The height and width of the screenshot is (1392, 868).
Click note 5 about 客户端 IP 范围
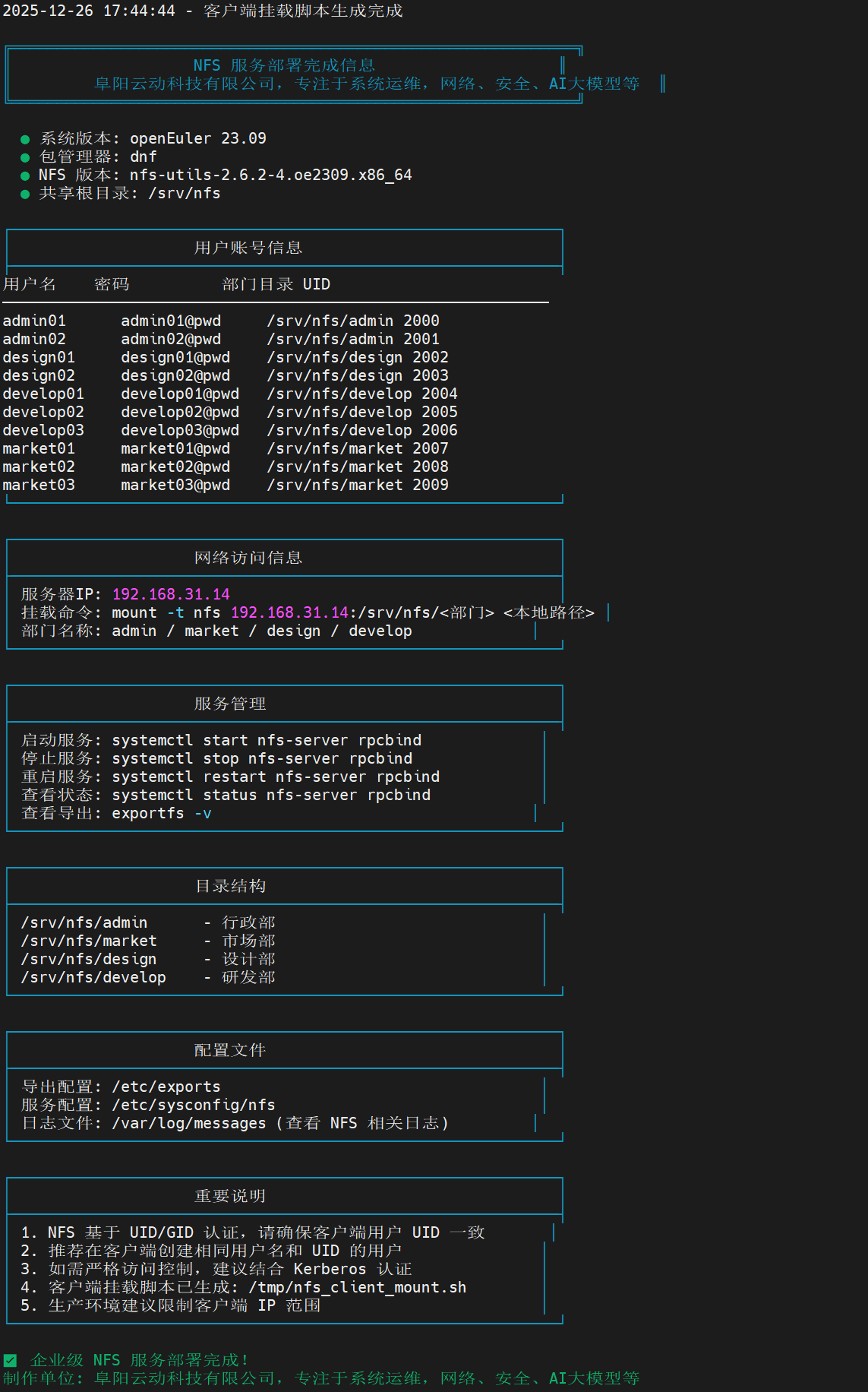click(171, 1305)
